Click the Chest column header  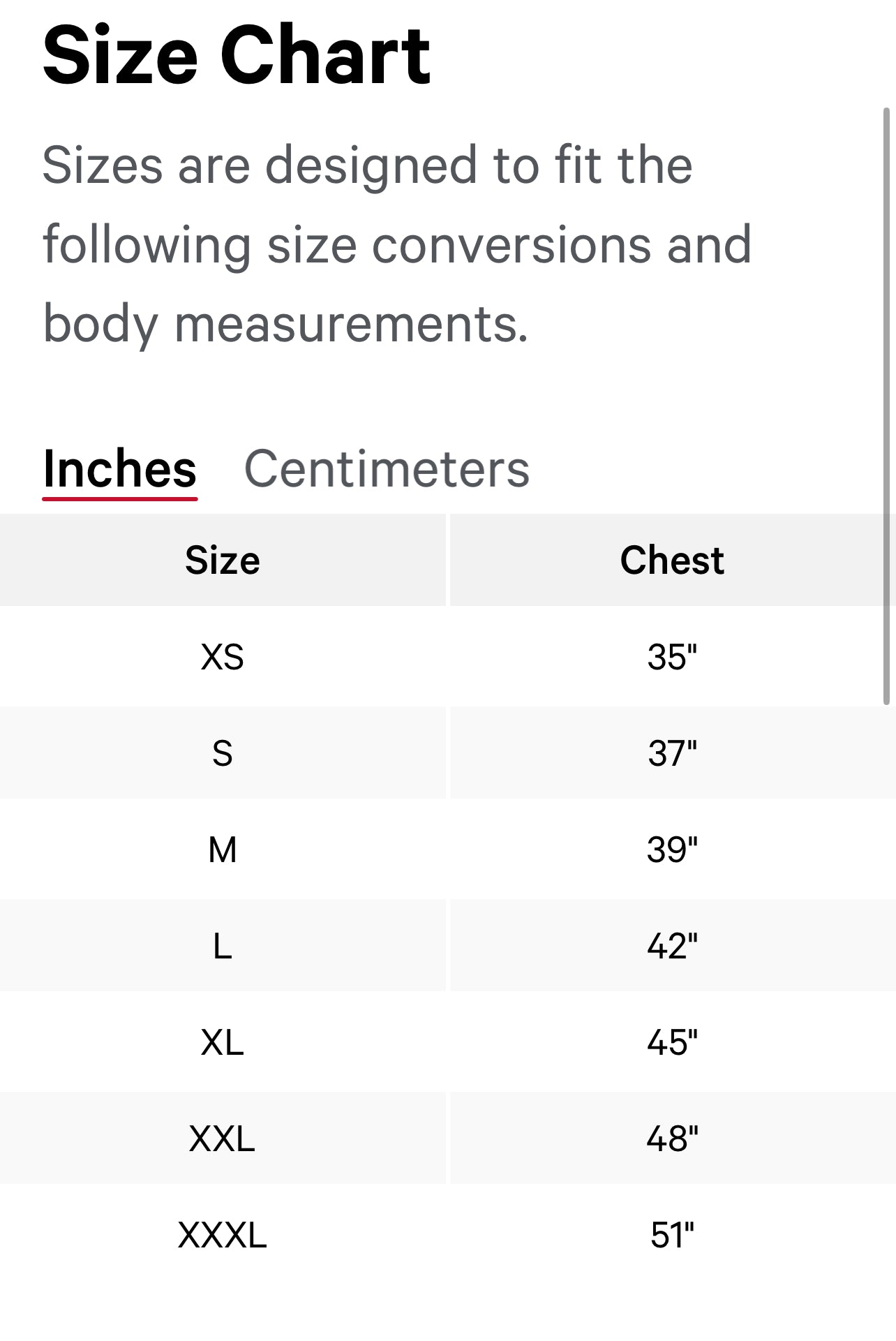(672, 560)
